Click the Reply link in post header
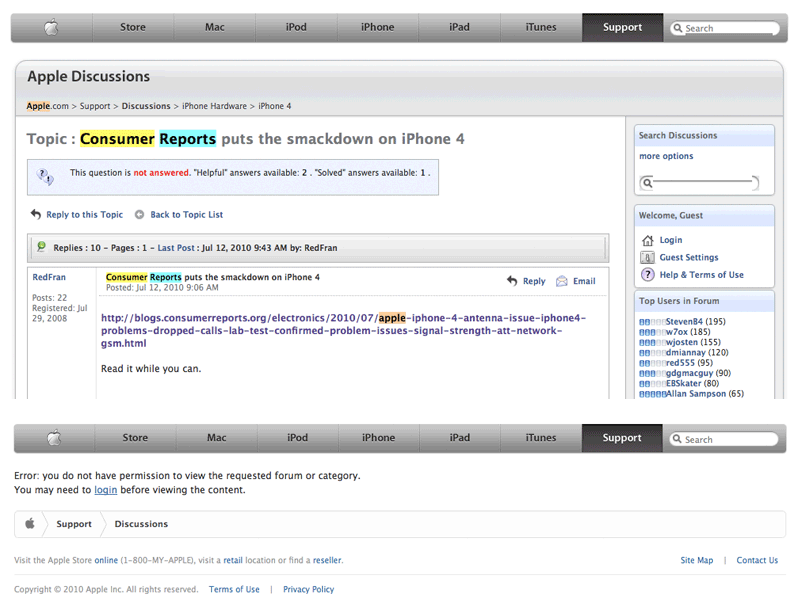This screenshot has width=798, height=608. click(x=534, y=281)
